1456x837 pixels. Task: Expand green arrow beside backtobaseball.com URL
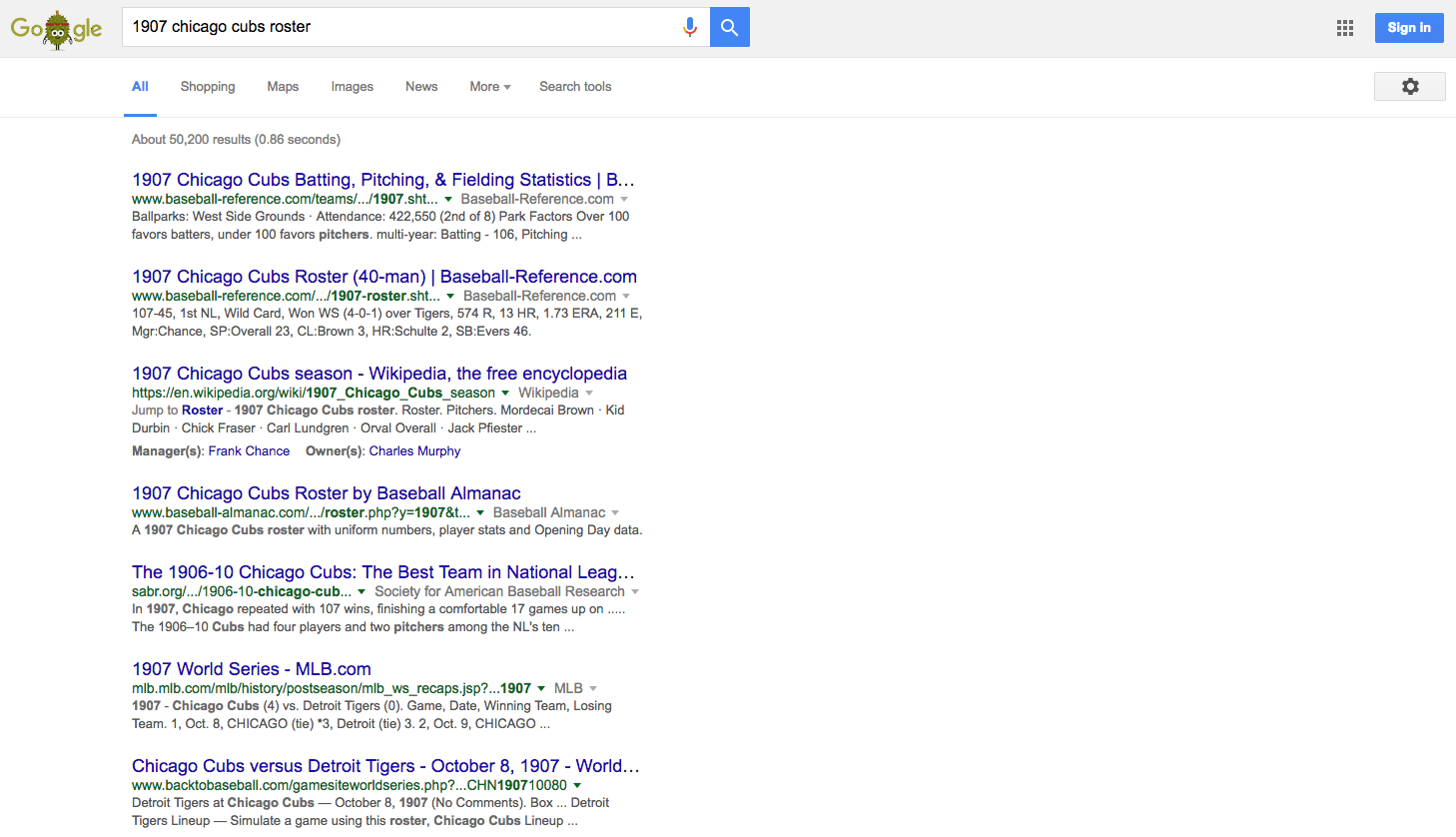click(x=577, y=786)
